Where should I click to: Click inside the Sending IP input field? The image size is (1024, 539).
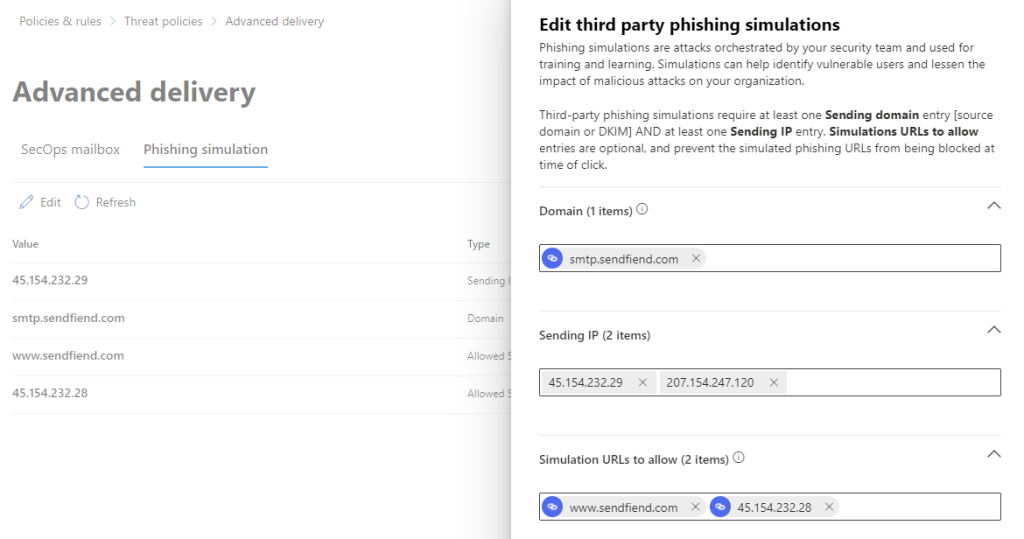tap(890, 383)
